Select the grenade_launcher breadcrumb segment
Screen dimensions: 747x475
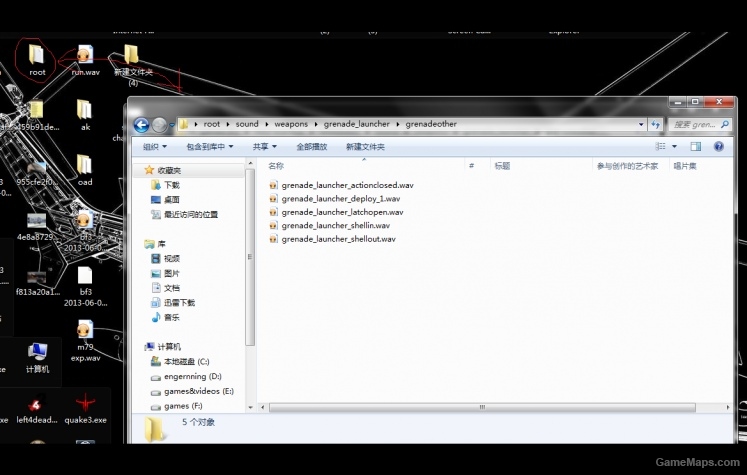[x=356, y=124]
